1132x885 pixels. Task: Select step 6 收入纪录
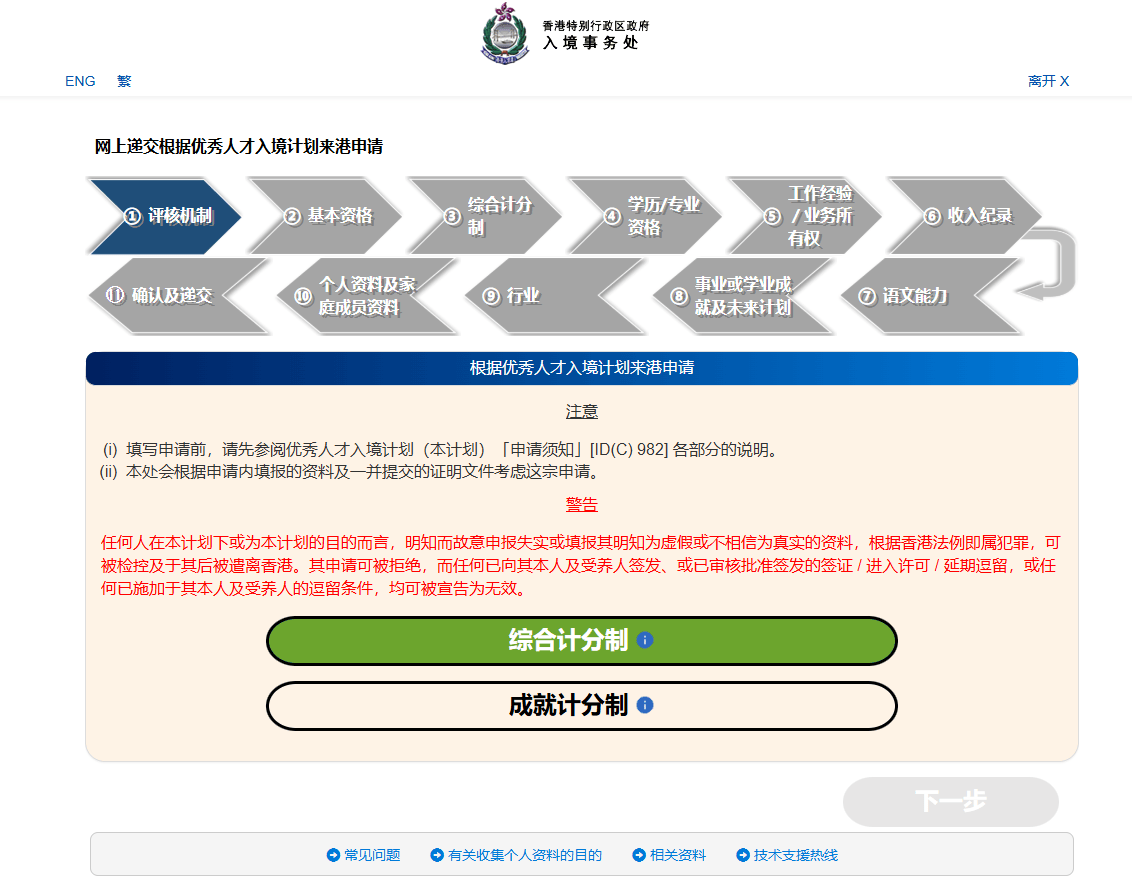point(966,216)
